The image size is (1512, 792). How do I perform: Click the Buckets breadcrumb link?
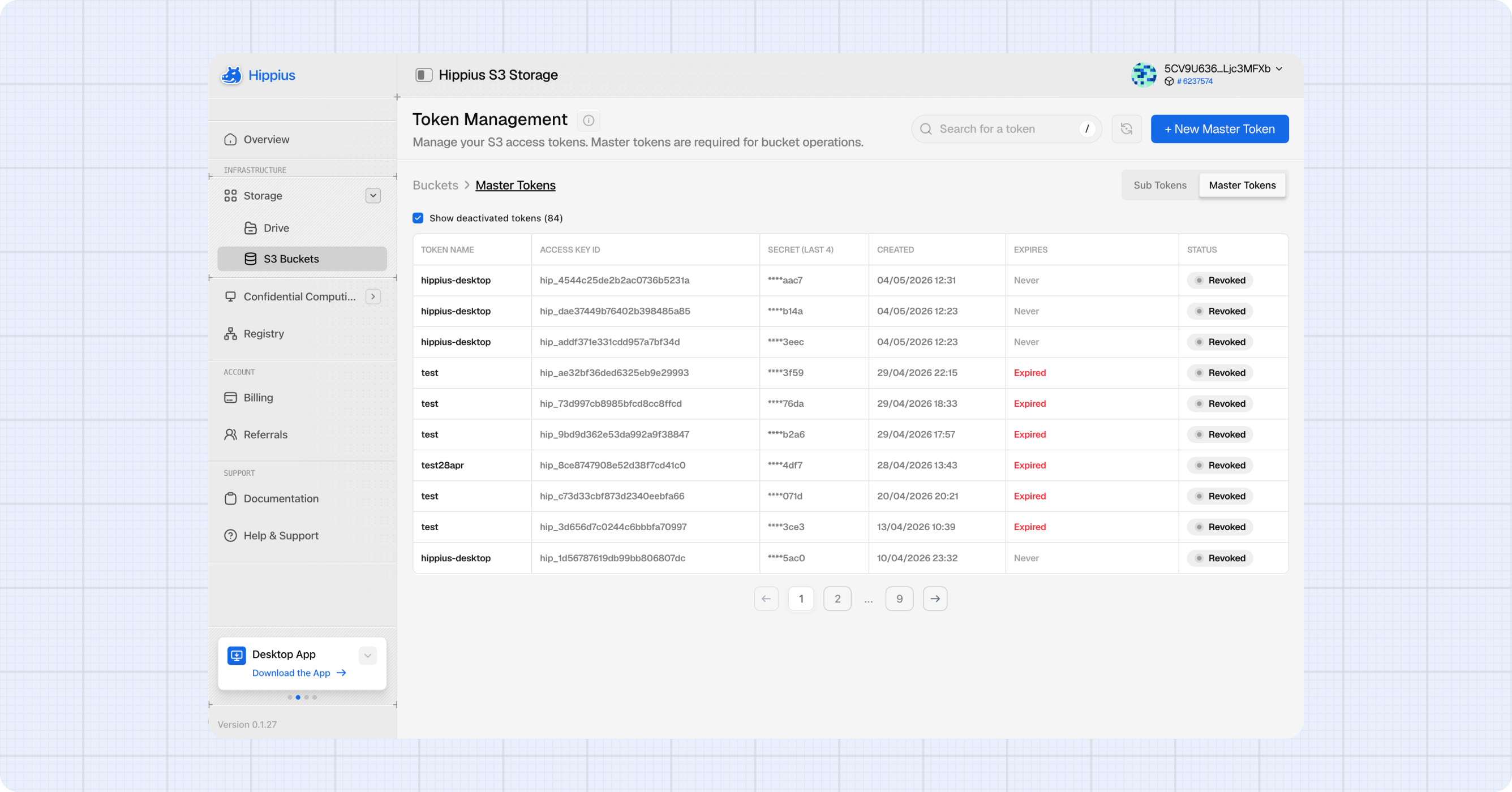436,186
